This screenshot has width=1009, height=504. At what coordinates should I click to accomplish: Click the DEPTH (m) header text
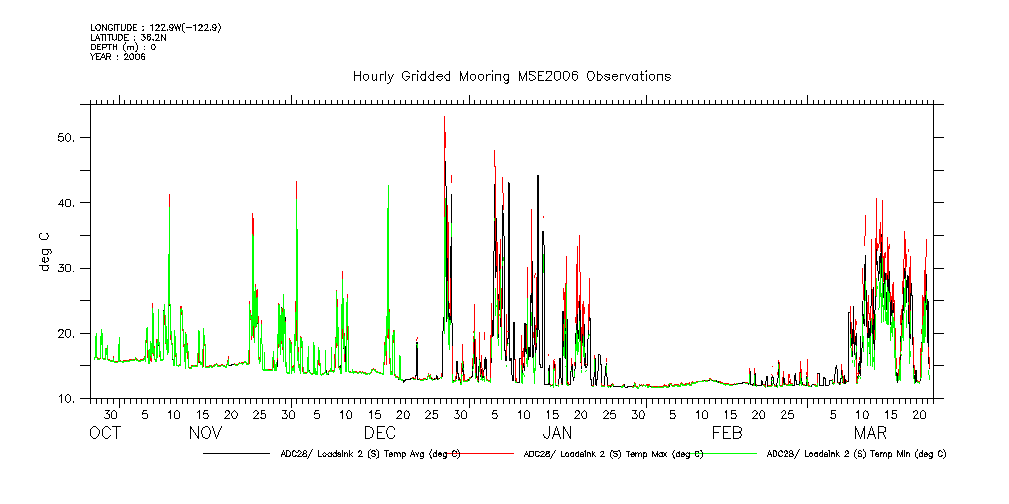tap(123, 47)
